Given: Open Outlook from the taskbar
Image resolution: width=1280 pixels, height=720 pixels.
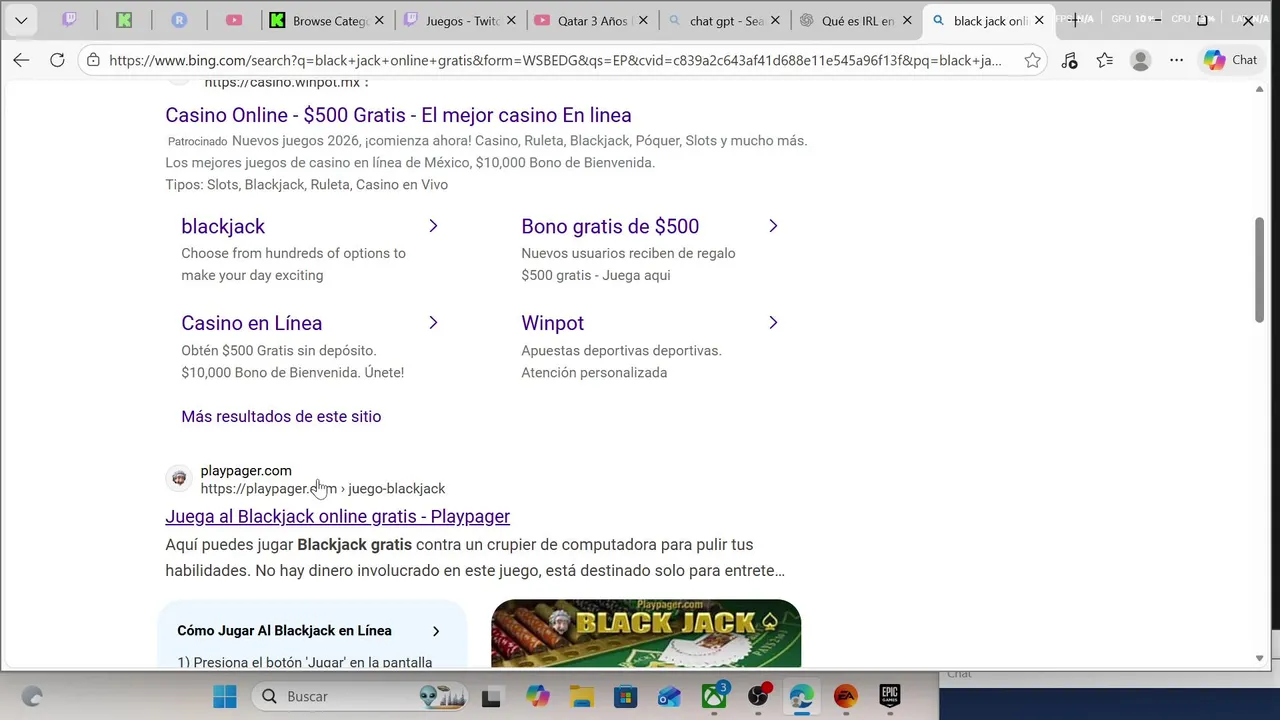Looking at the screenshot, I should (x=669, y=696).
